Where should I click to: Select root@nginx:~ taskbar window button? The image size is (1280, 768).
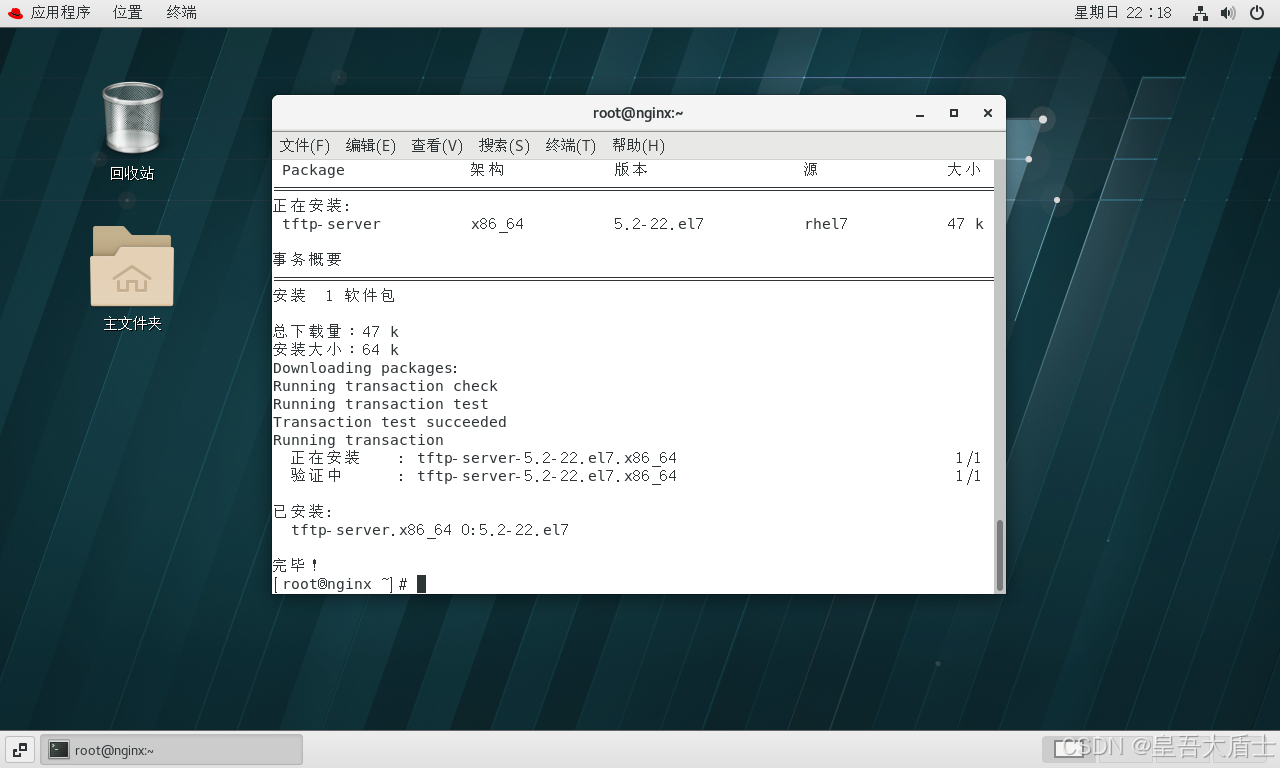click(171, 749)
